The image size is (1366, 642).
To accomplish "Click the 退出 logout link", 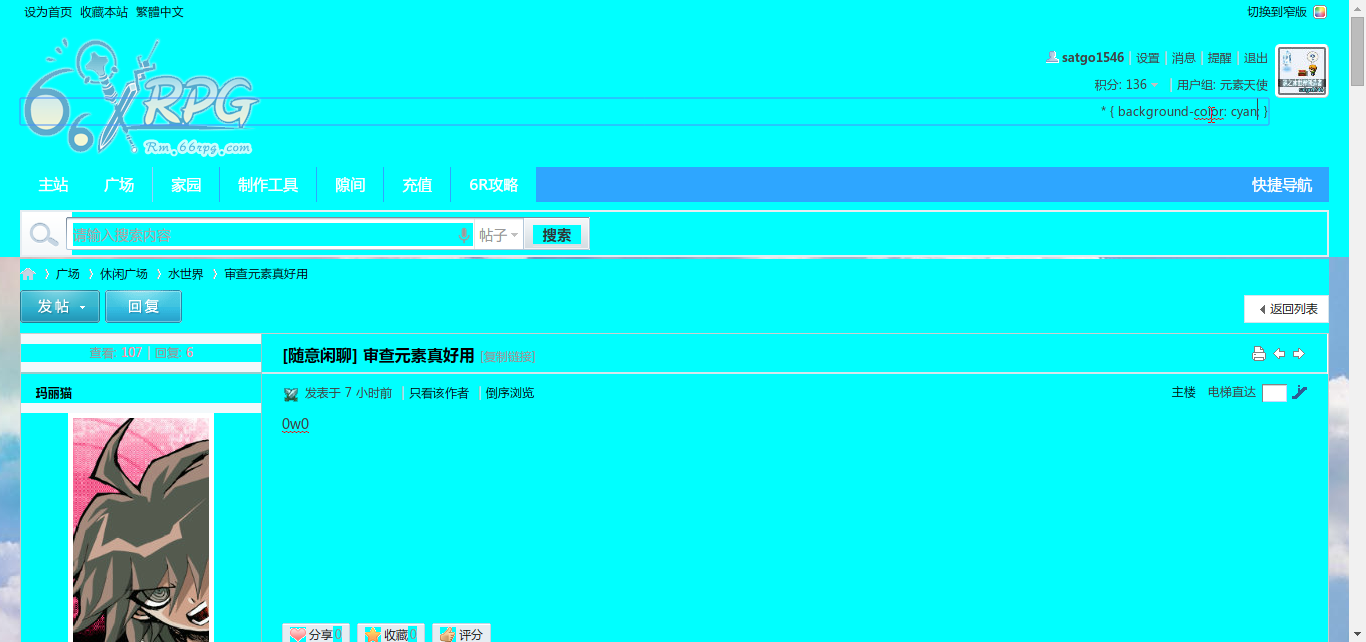I will [x=1256, y=58].
